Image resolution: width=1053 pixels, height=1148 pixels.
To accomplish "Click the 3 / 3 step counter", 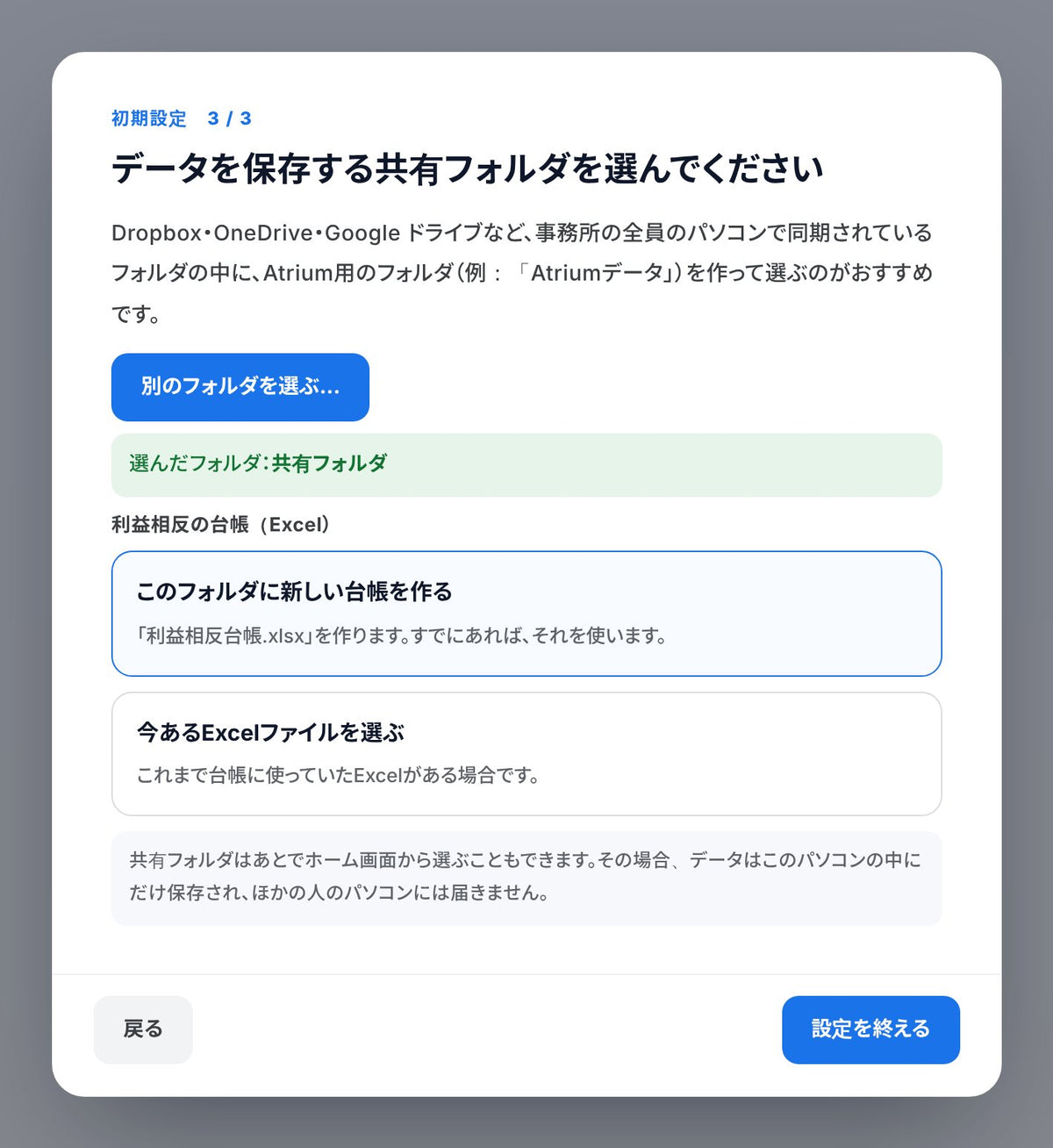I will (x=230, y=118).
